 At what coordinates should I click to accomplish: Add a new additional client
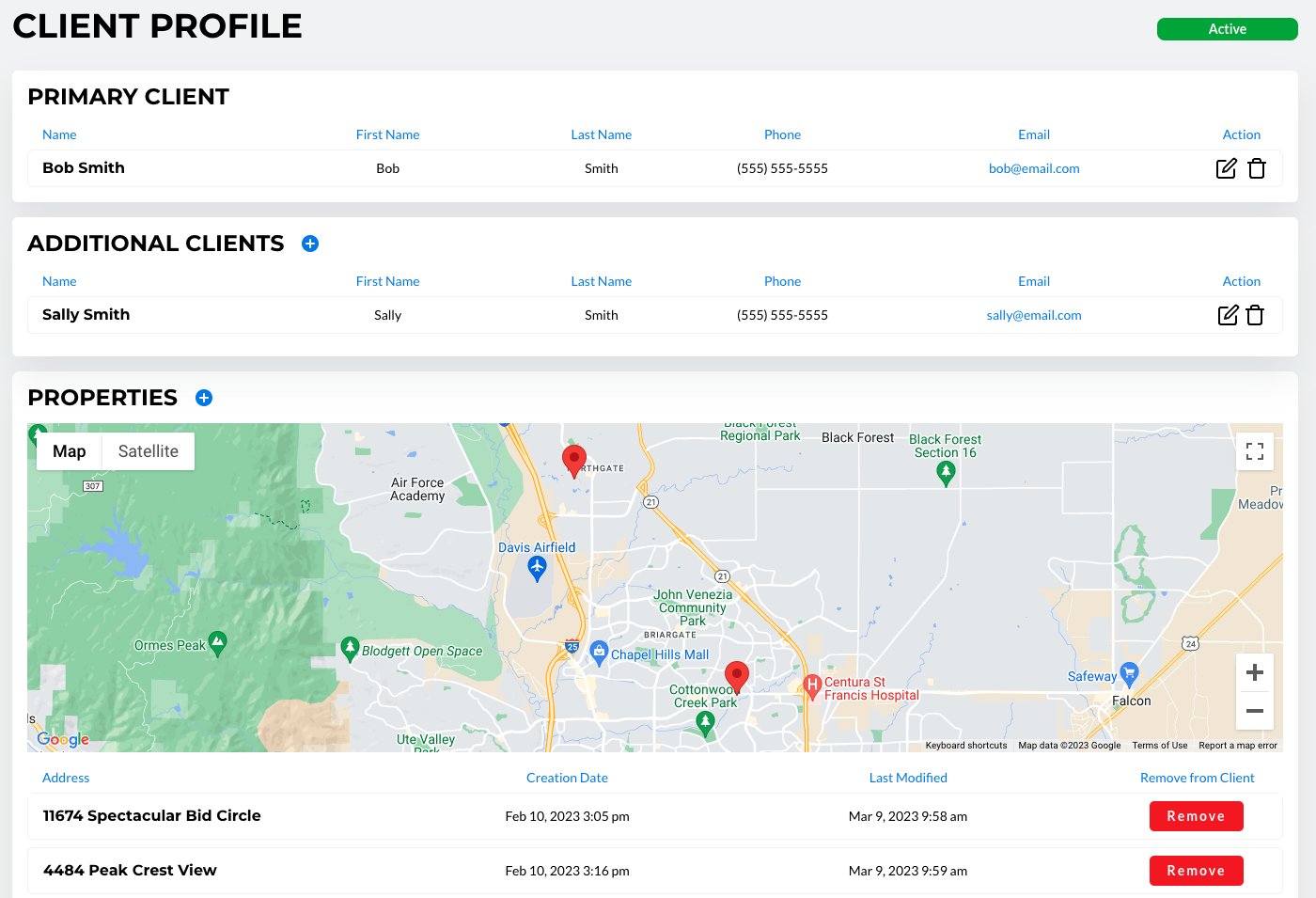click(x=310, y=244)
